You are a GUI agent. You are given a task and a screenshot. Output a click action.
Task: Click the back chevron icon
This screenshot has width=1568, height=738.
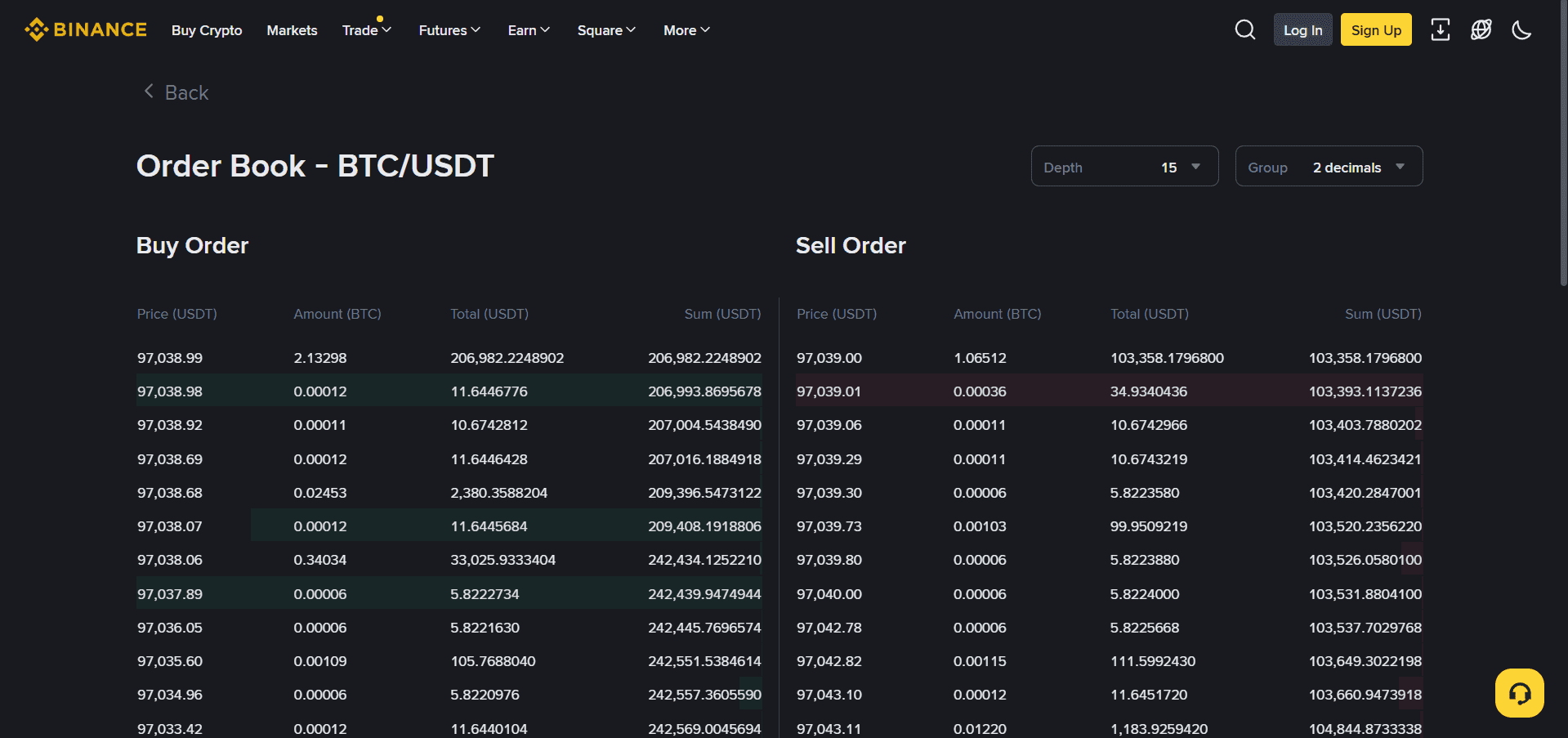coord(148,92)
